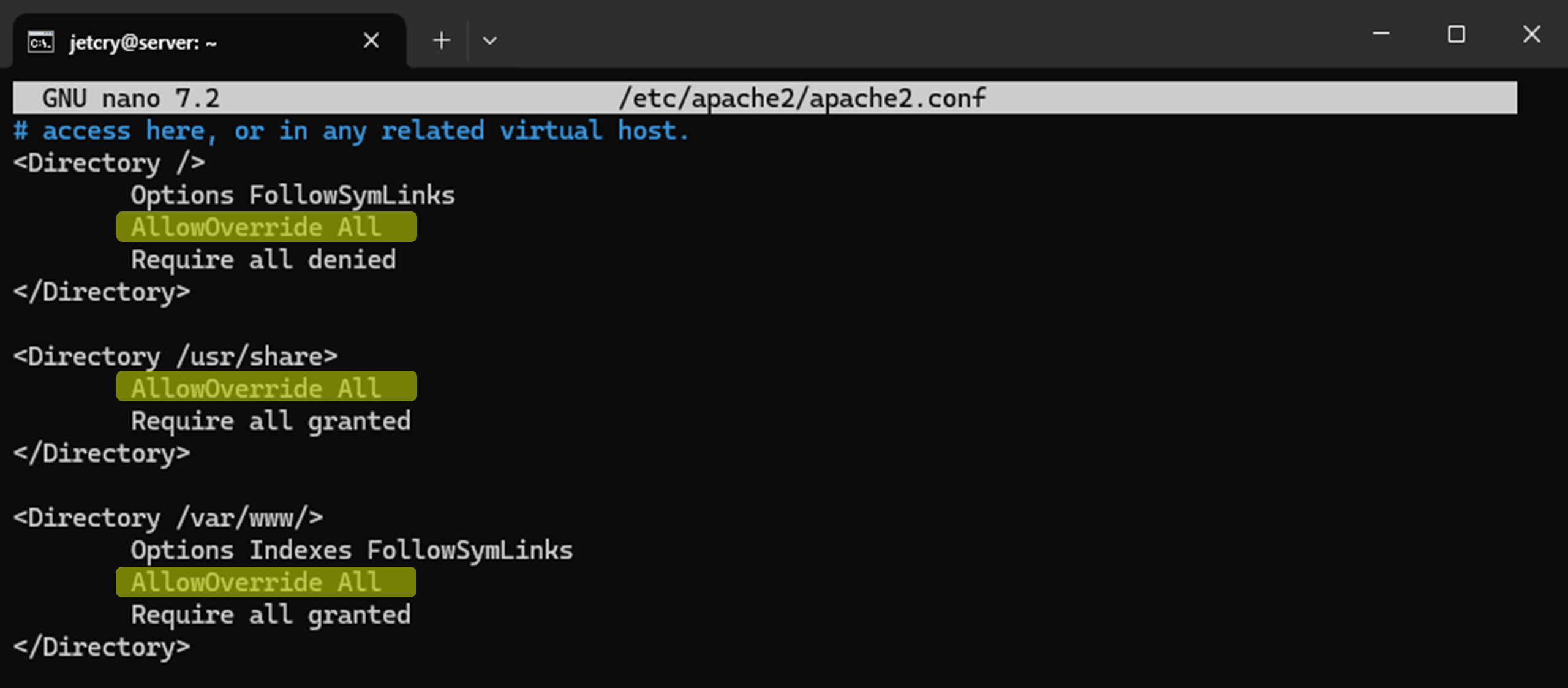Image resolution: width=1568 pixels, height=688 pixels.
Task: Click the GNU nano 7.2 title text
Action: 130,98
